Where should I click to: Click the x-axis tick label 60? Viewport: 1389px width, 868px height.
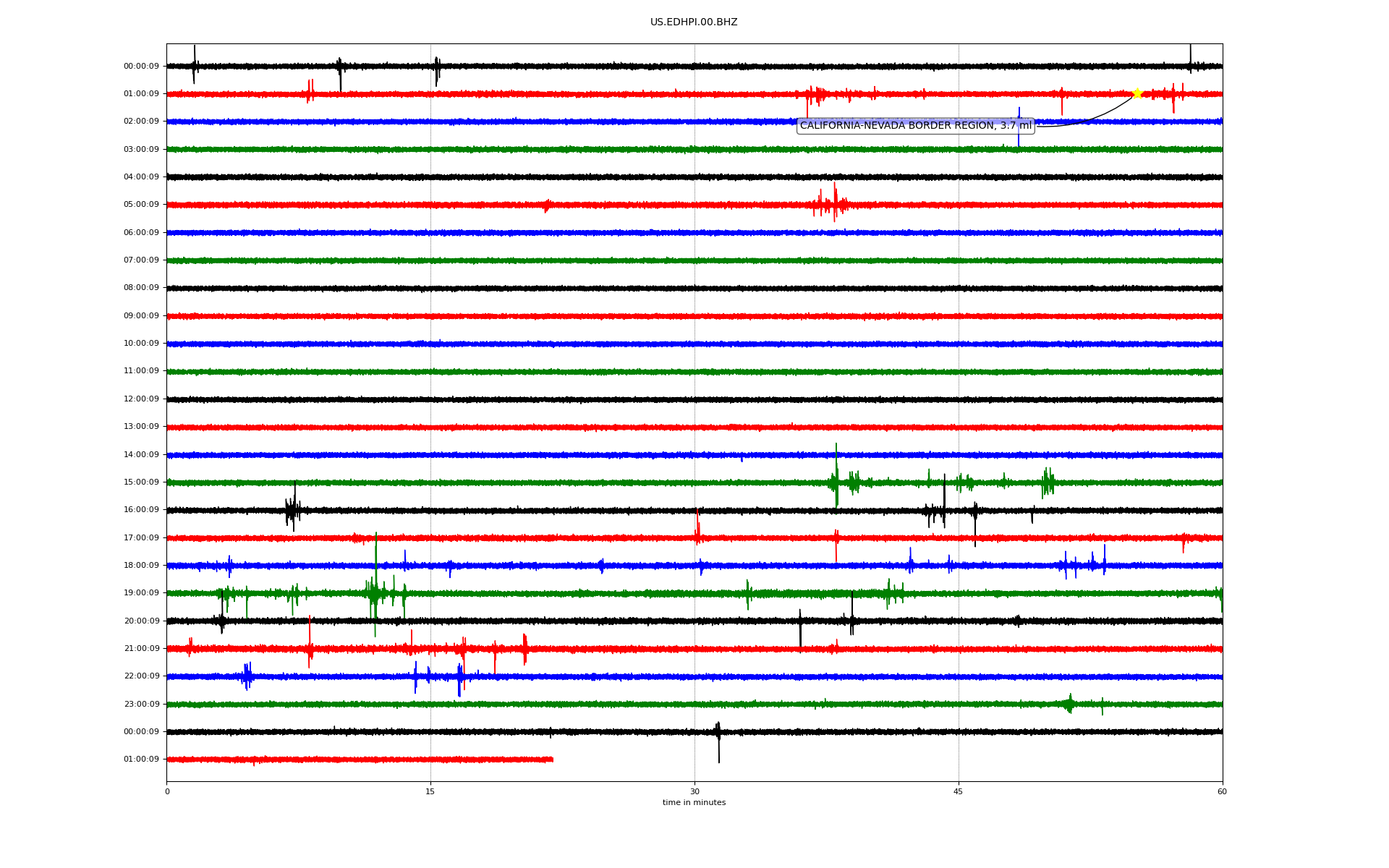pos(1222,792)
